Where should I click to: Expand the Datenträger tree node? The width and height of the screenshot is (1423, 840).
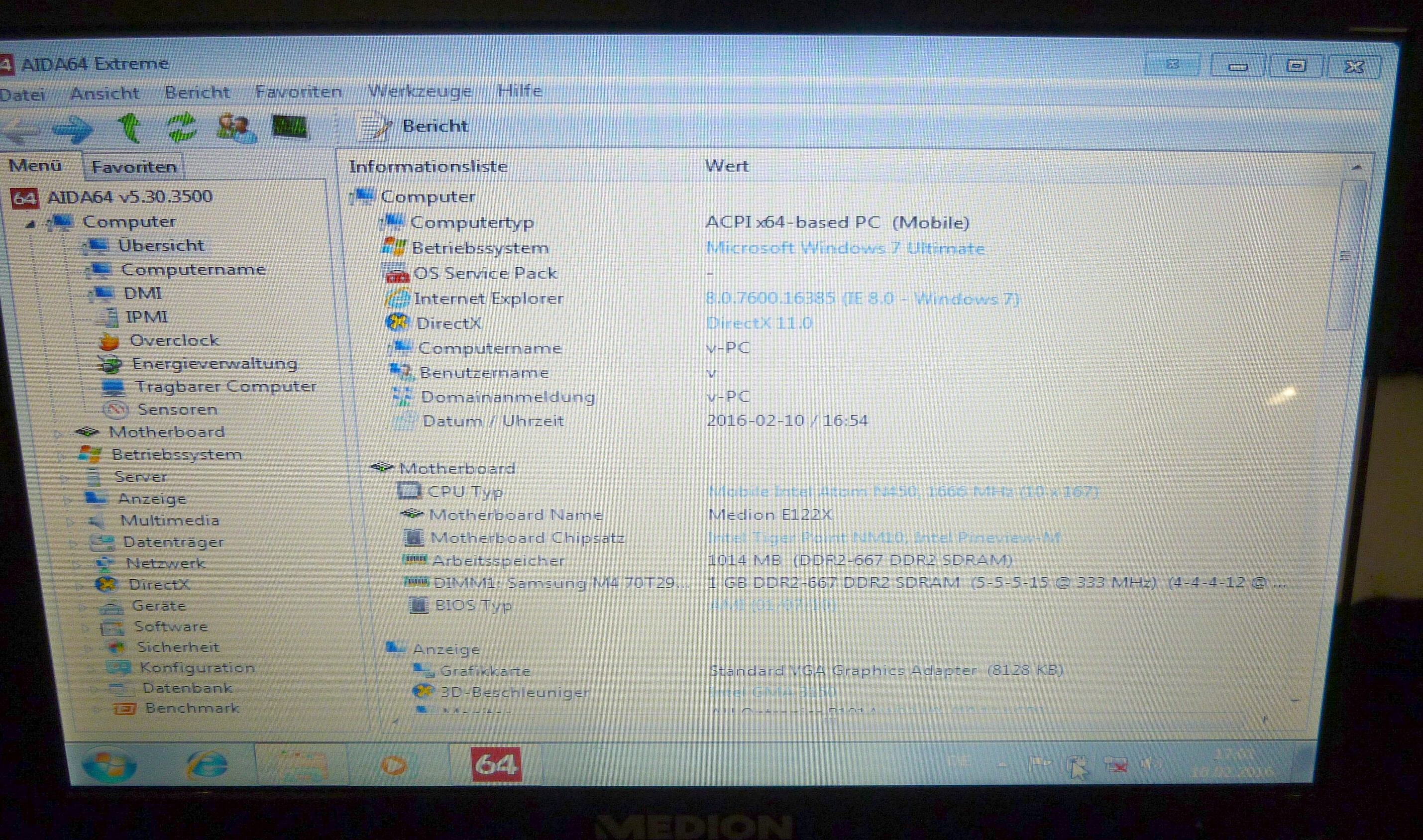click(73, 544)
